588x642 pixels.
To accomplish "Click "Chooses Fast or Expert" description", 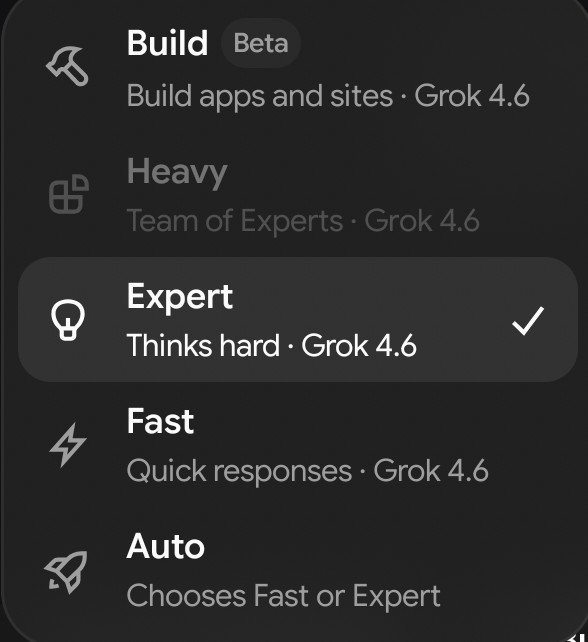I will [283, 596].
